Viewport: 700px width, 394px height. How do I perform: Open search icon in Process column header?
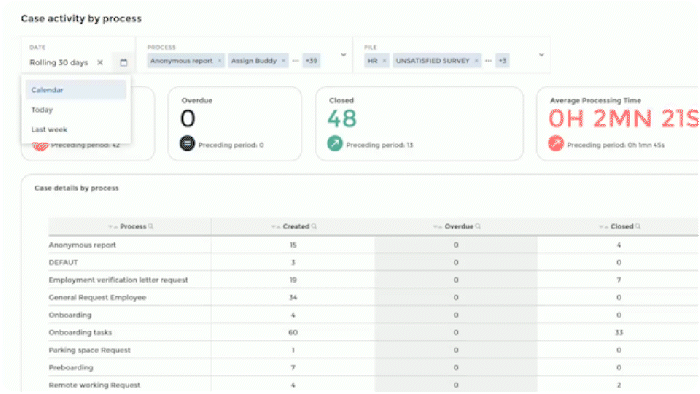click(x=151, y=226)
